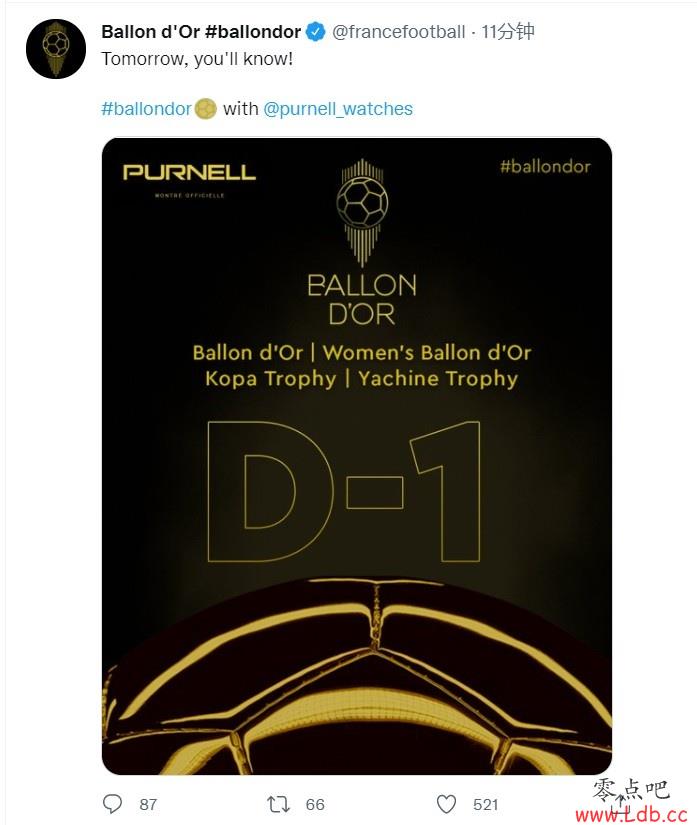
Task: Click the golden ball emoji after hashtag
Action: point(205,109)
